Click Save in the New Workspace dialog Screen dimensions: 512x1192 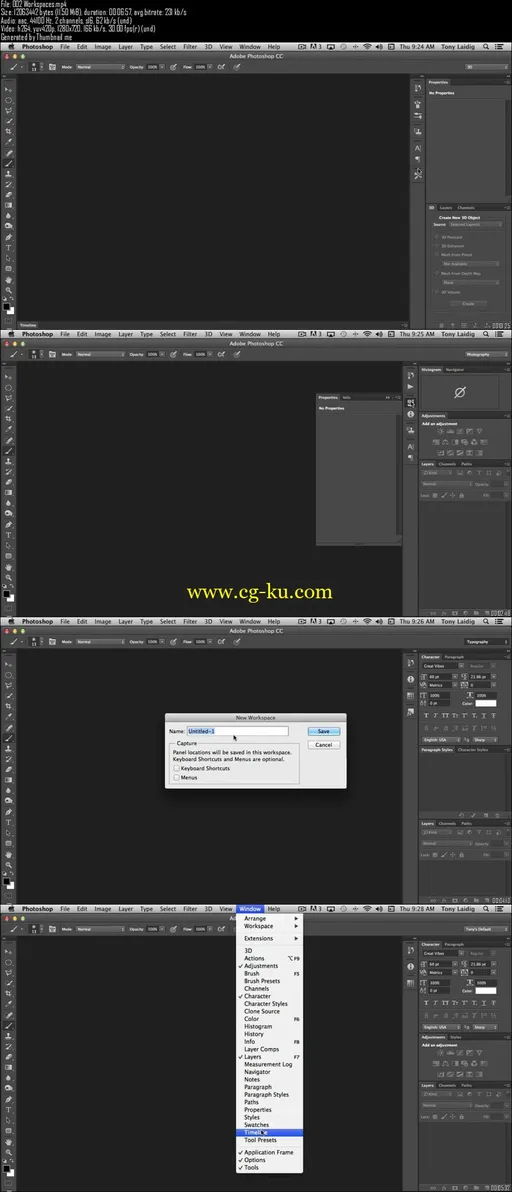pyautogui.click(x=324, y=731)
